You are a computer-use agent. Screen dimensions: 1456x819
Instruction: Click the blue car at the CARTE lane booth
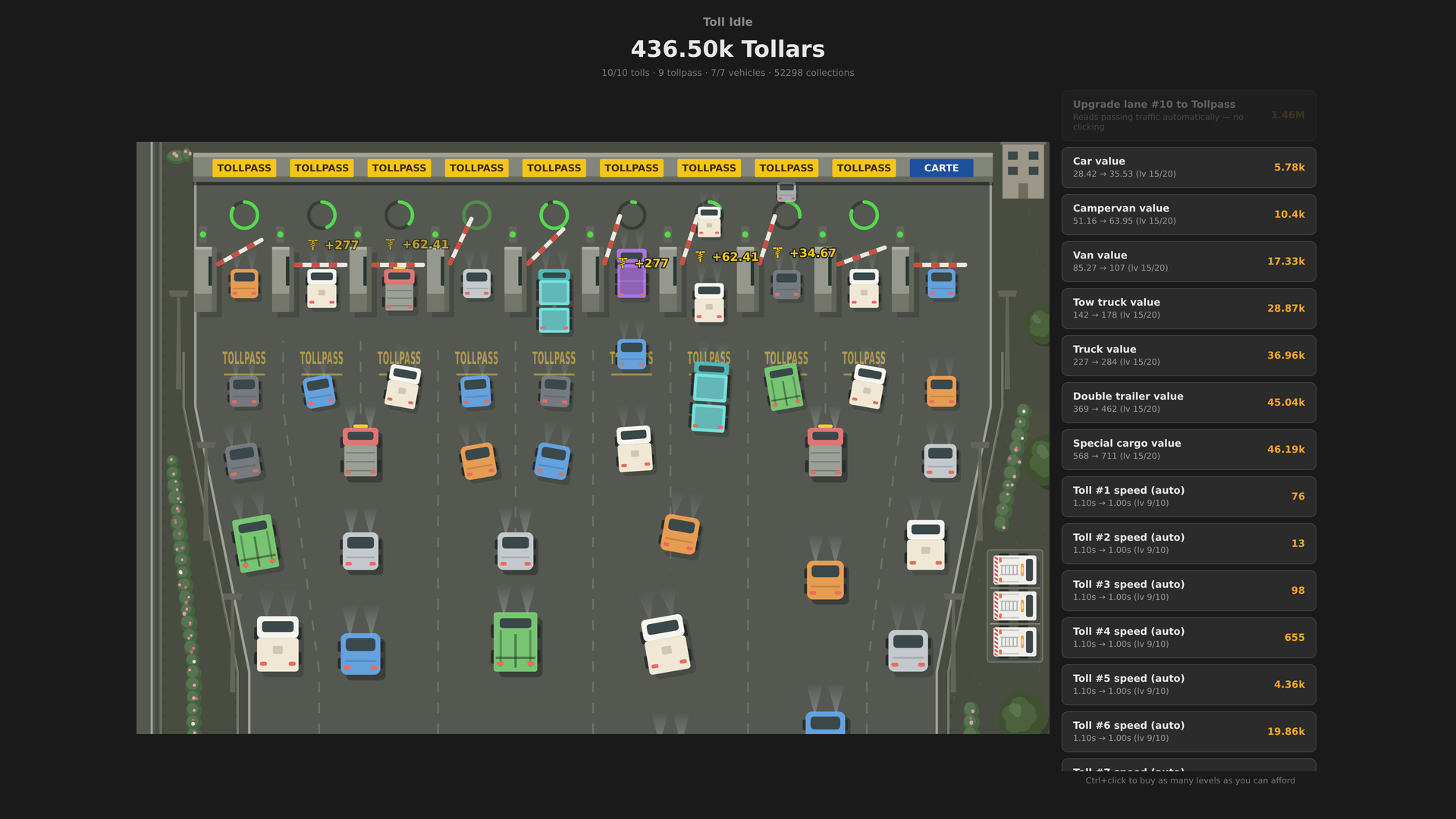(x=941, y=284)
